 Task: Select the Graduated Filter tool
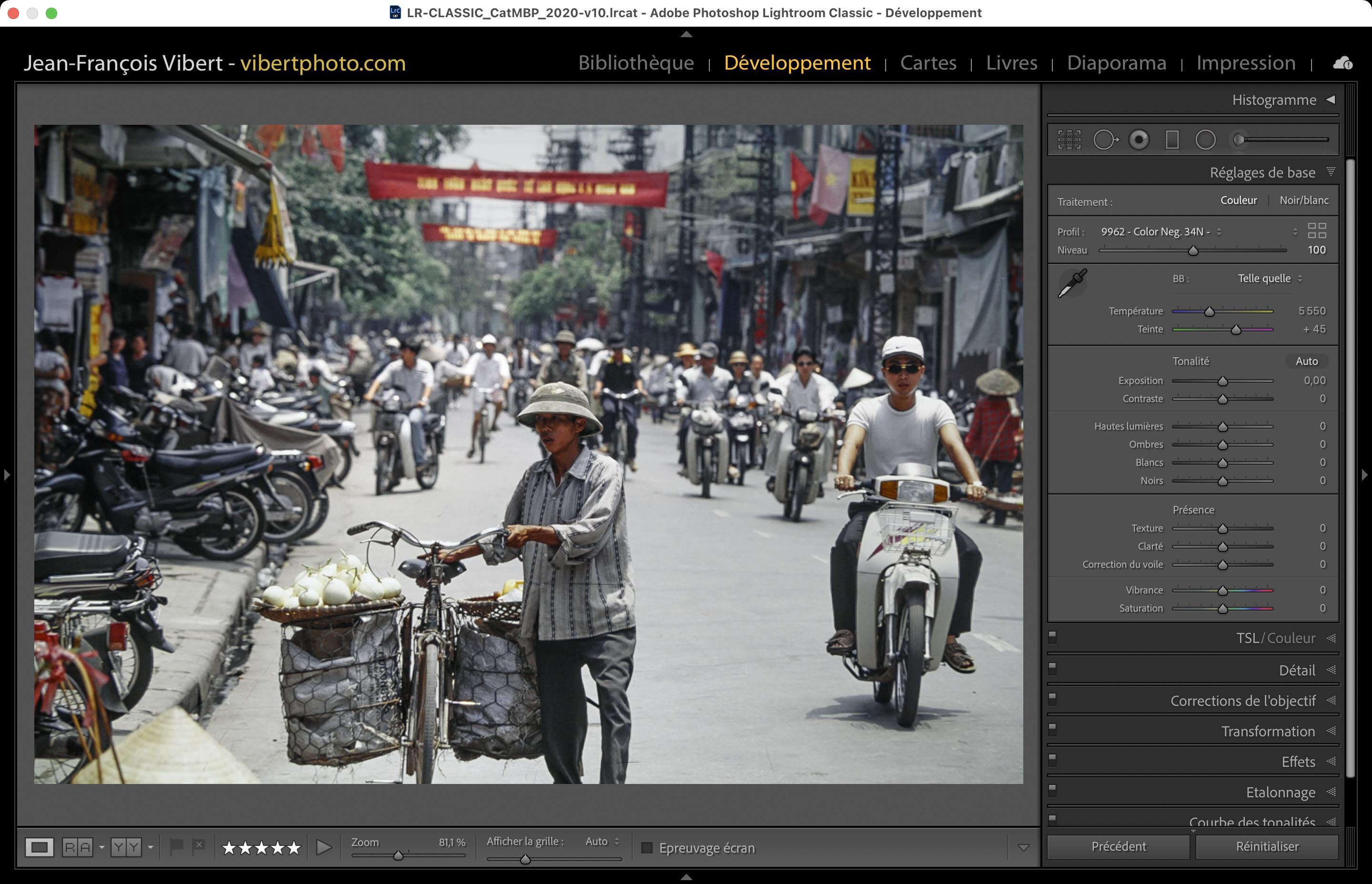pyautogui.click(x=1172, y=140)
